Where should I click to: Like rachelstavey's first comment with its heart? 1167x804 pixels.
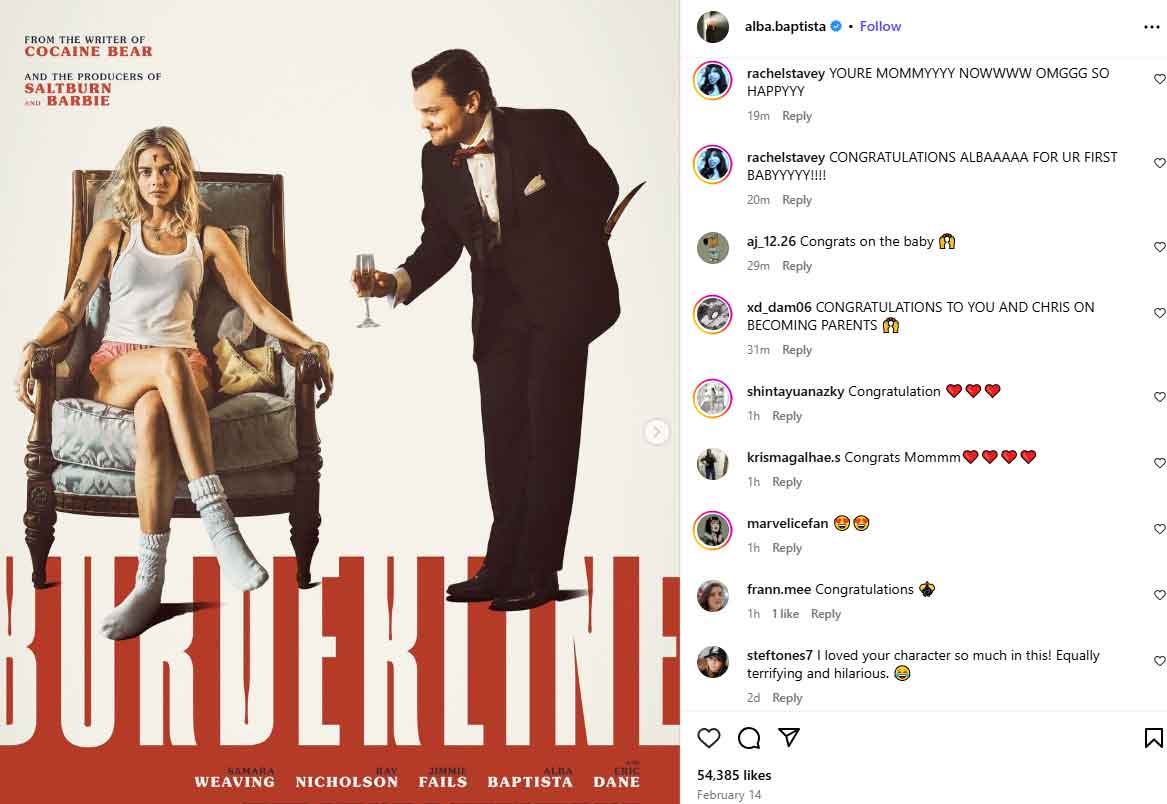pyautogui.click(x=1159, y=78)
